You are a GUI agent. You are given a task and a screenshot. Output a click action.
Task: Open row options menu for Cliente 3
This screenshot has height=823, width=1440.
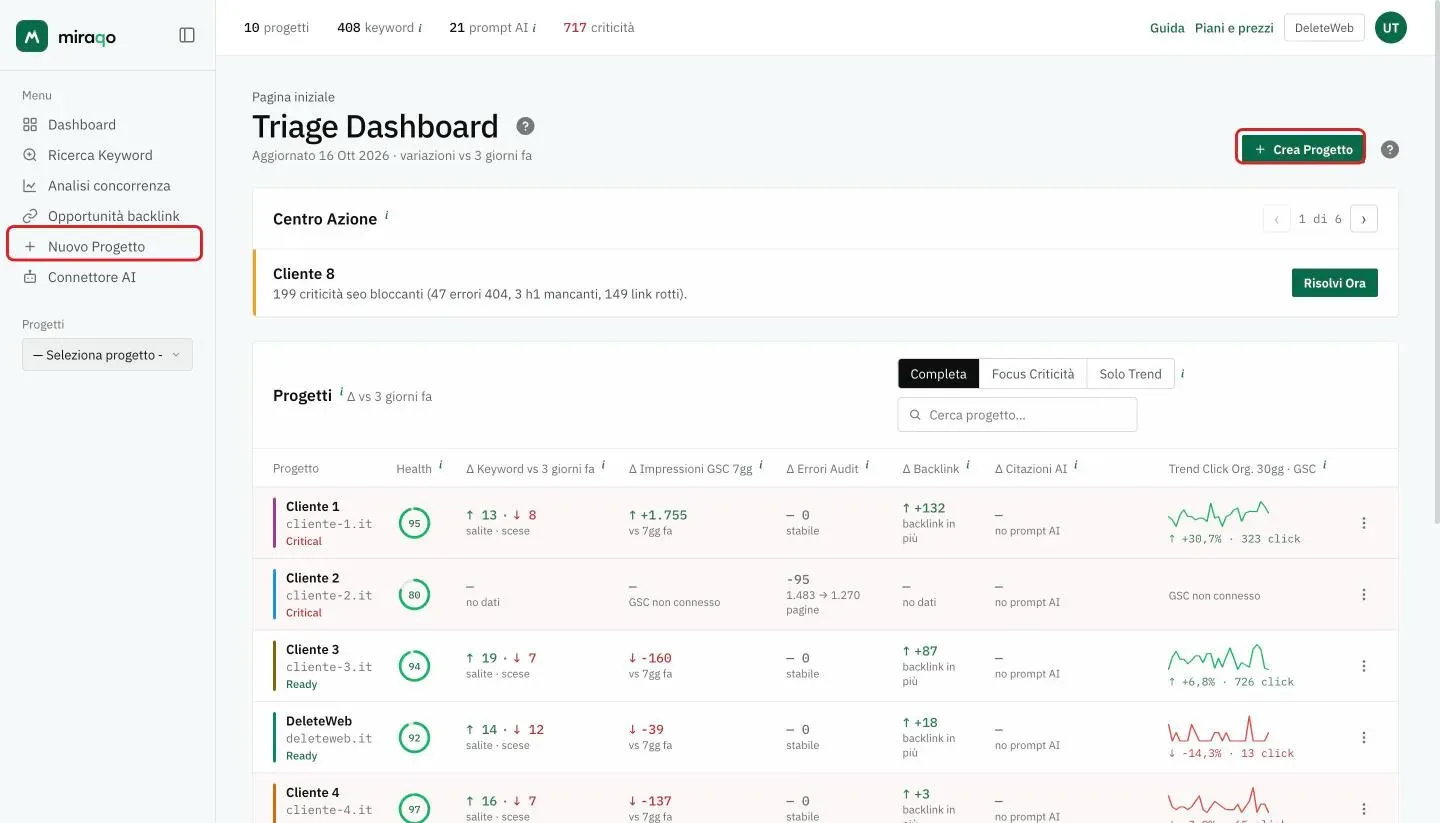tap(1364, 666)
